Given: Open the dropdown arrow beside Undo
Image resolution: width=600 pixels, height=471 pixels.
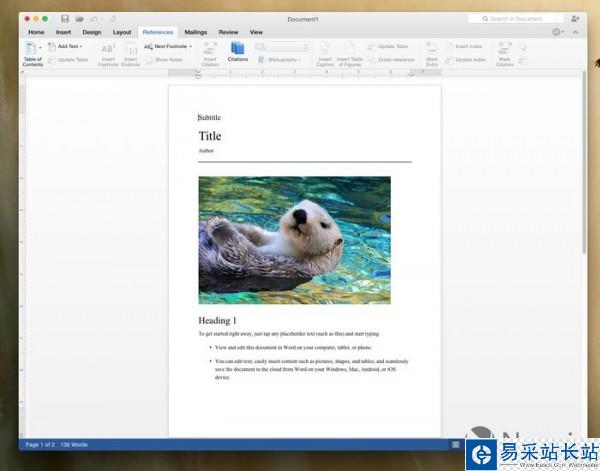Looking at the screenshot, I should coord(102,19).
